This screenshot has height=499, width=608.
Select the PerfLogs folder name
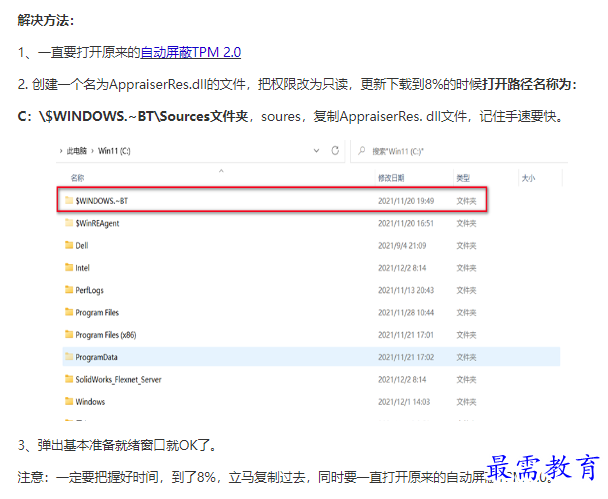[90, 290]
